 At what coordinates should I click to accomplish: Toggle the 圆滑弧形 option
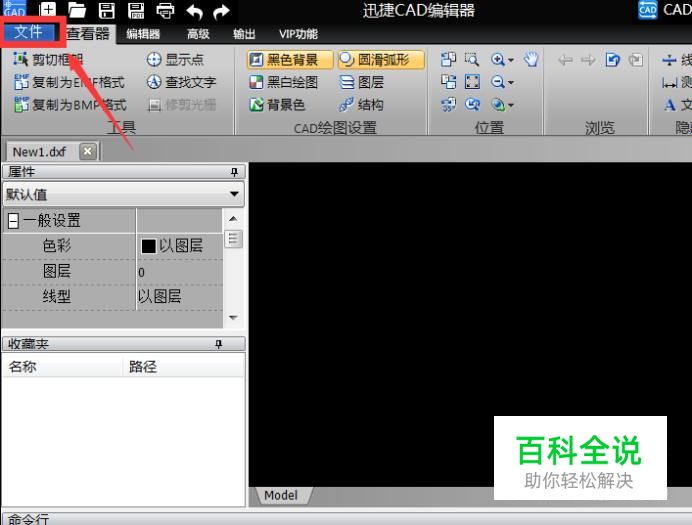coord(381,60)
